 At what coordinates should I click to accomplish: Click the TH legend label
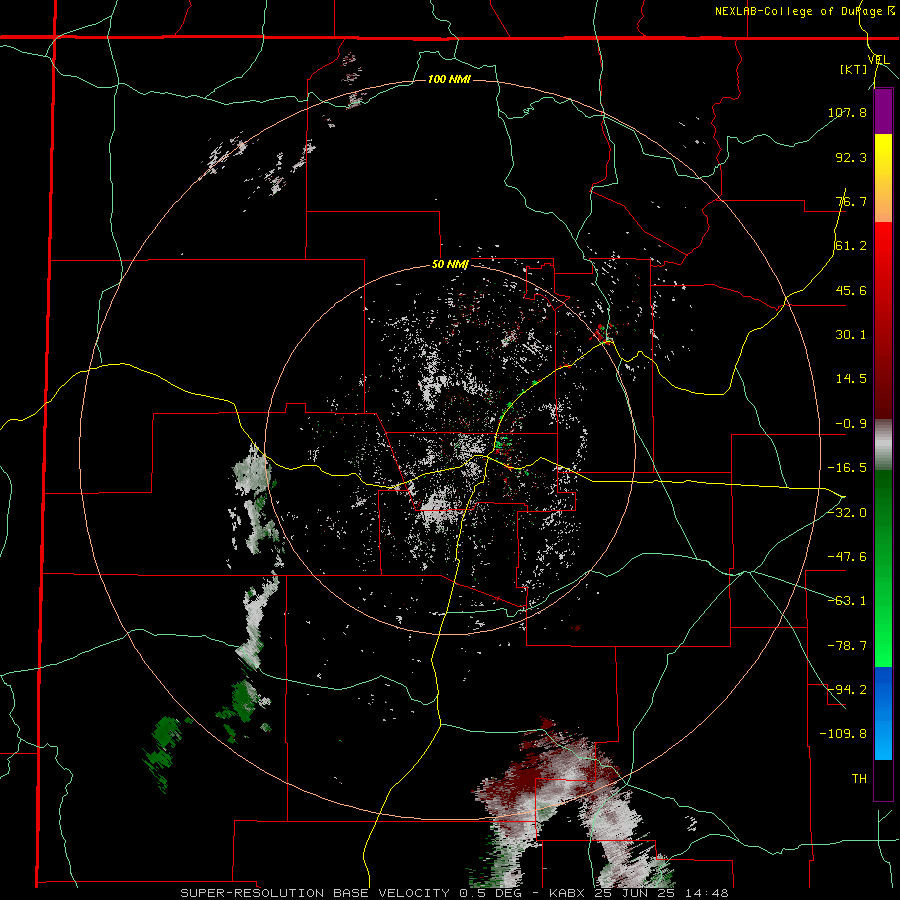pos(859,779)
